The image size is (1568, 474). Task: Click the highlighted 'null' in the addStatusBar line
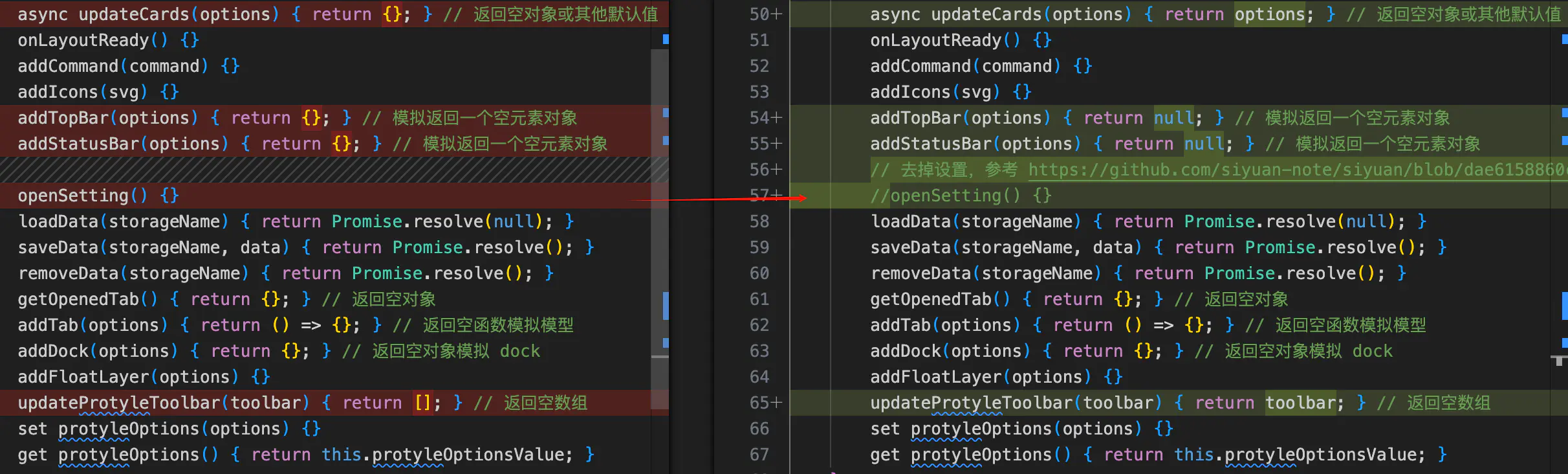(1204, 144)
